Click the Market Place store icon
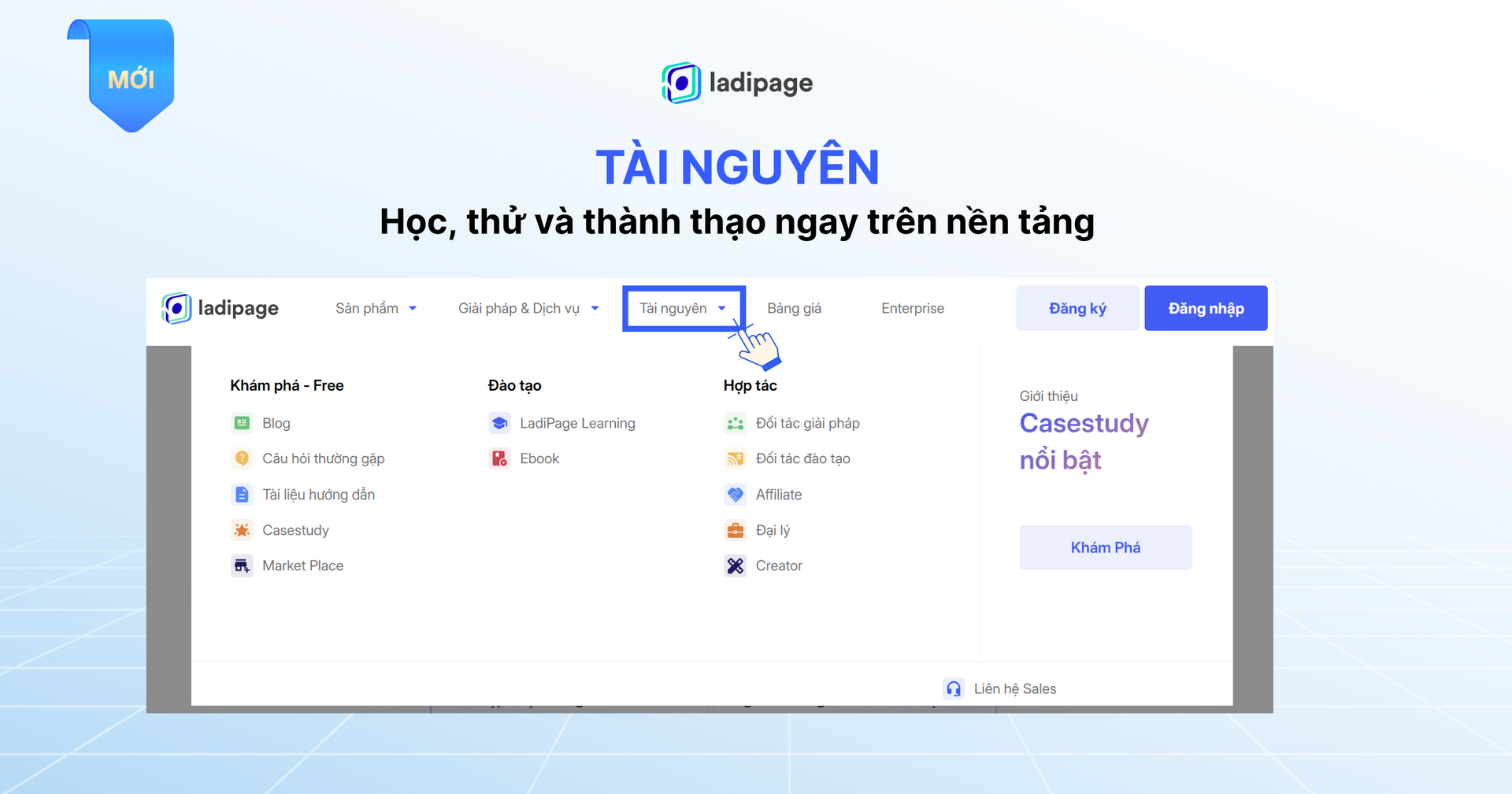Viewport: 1512px width, 794px height. pos(242,566)
